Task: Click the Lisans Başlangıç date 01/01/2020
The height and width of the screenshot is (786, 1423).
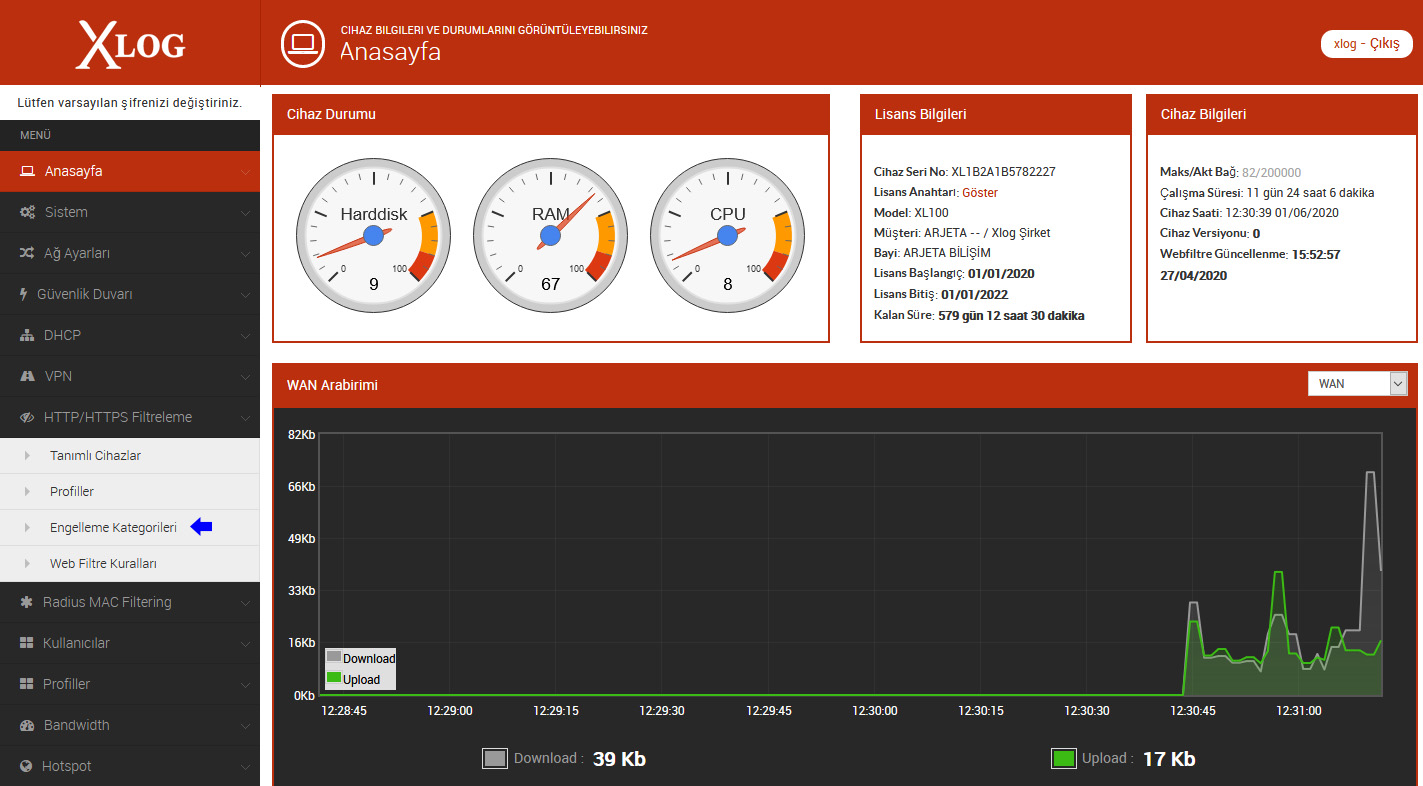Action: tap(1001, 274)
